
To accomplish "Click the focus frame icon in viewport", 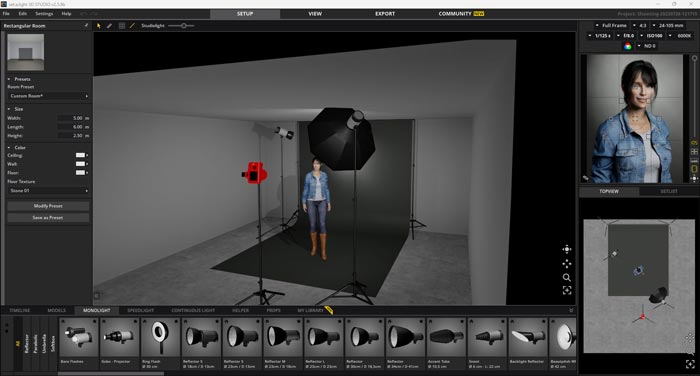I will coord(567,291).
